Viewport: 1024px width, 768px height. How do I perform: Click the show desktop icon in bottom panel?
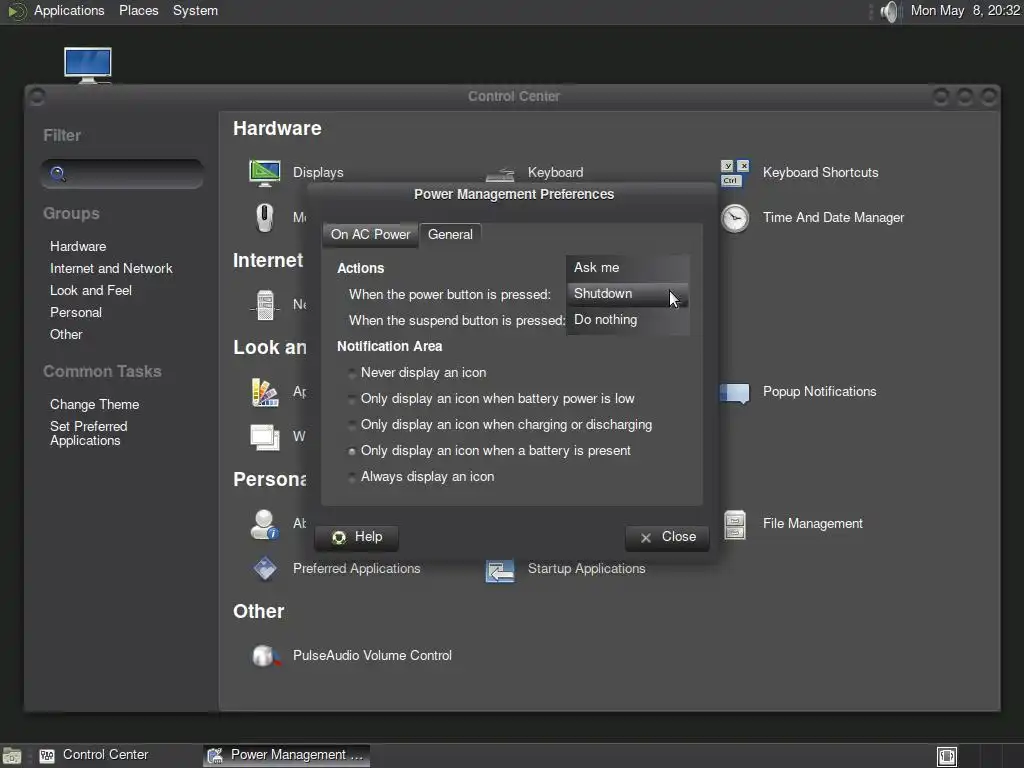point(12,756)
